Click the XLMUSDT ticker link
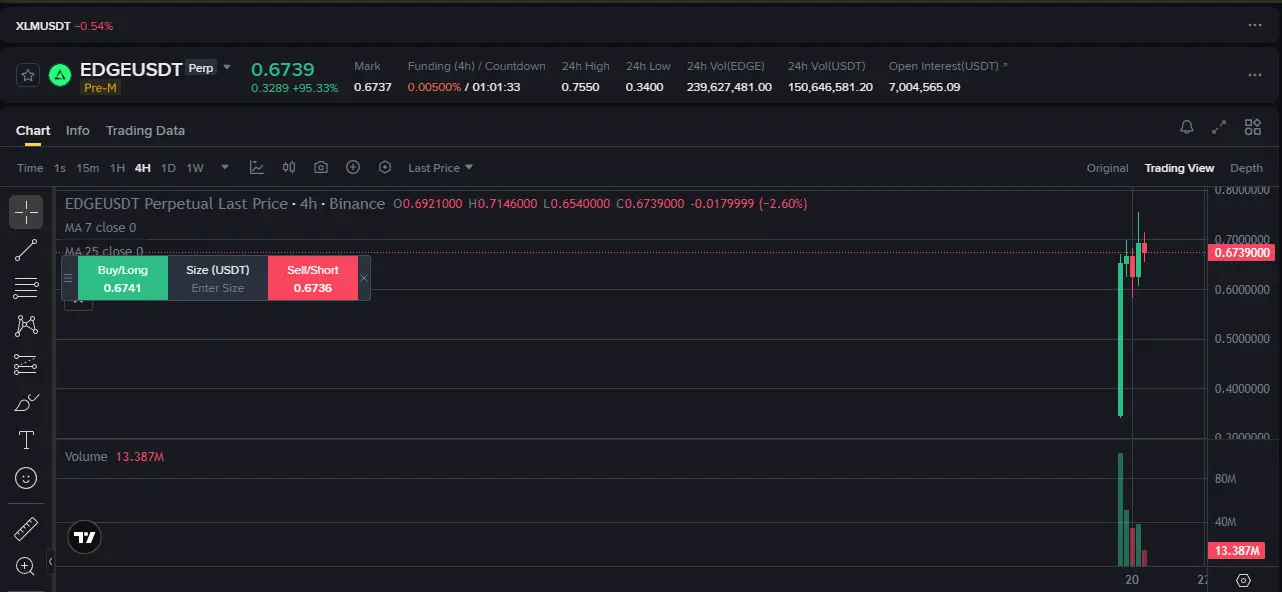1282x592 pixels. (44, 25)
